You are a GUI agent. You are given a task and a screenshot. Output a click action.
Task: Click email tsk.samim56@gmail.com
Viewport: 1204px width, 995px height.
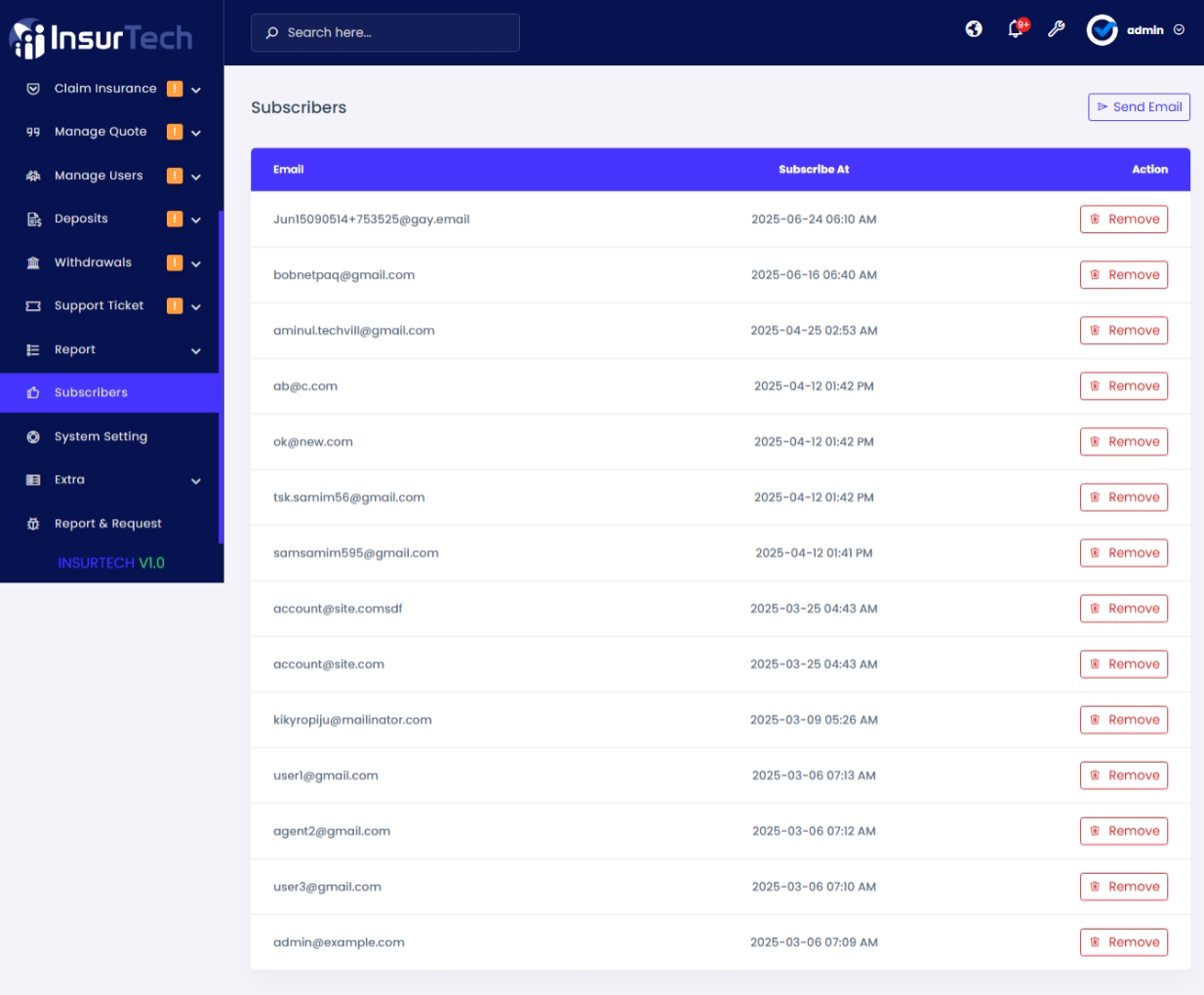(349, 497)
